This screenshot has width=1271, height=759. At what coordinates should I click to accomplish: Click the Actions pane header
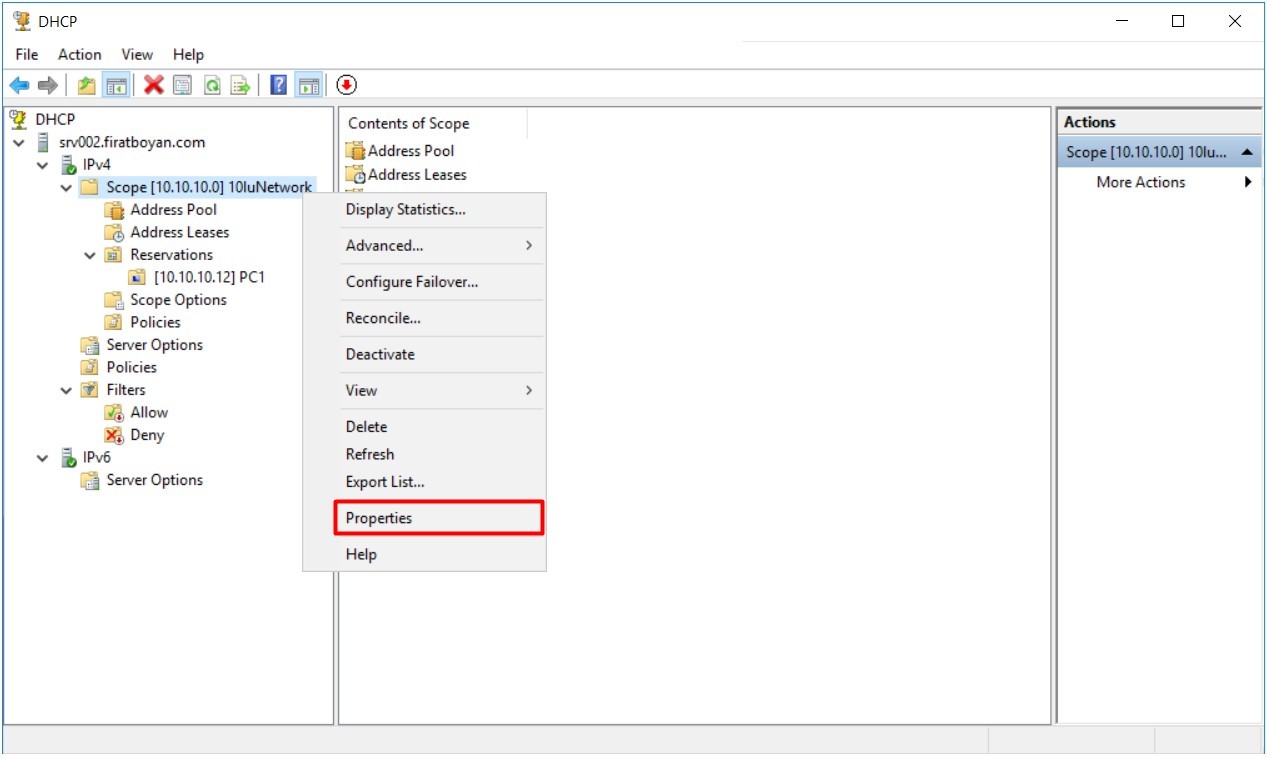click(x=1160, y=122)
